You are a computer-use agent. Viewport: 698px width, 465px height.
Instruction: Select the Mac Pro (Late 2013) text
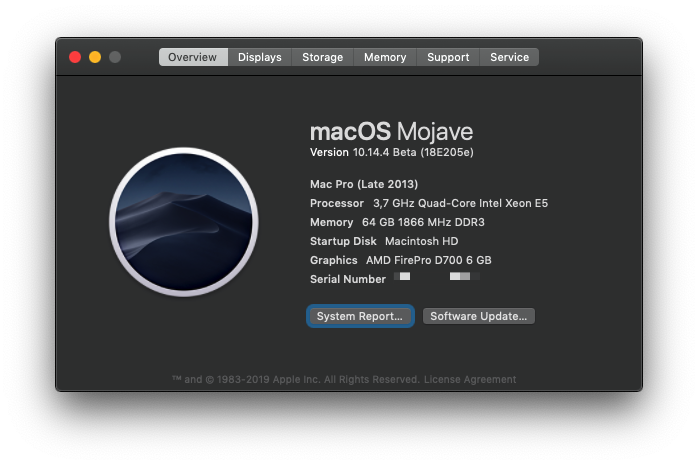(x=364, y=184)
